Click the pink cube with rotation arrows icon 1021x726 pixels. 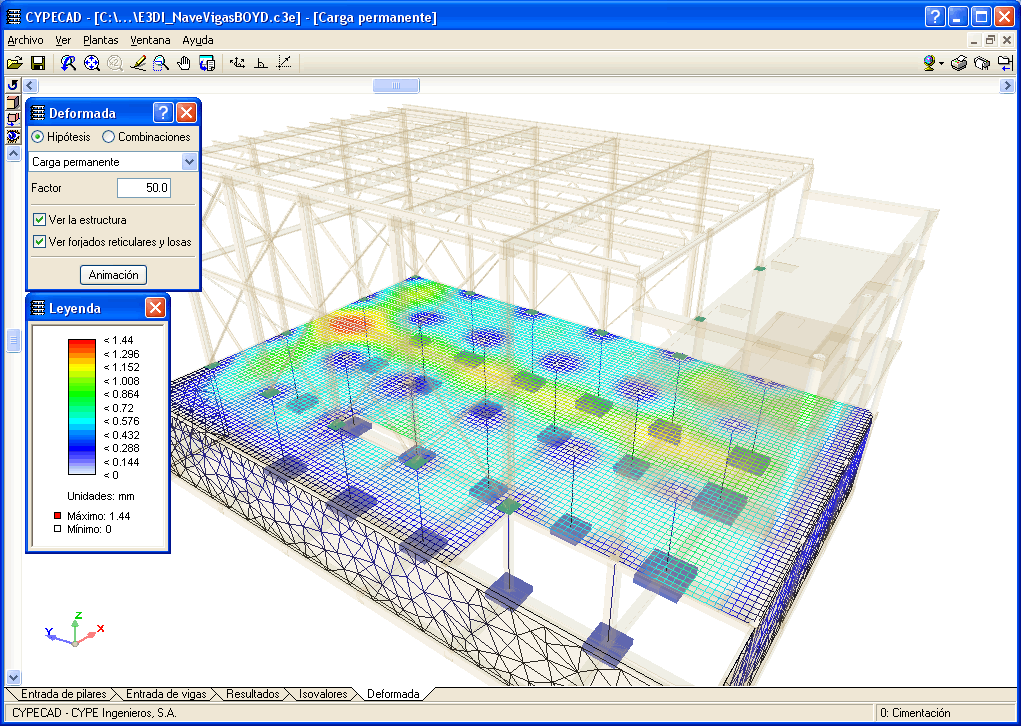13,119
